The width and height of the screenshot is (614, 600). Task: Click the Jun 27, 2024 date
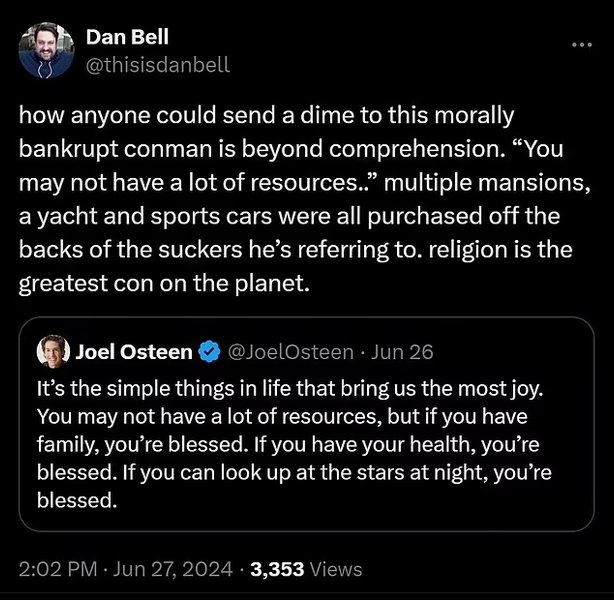171,569
